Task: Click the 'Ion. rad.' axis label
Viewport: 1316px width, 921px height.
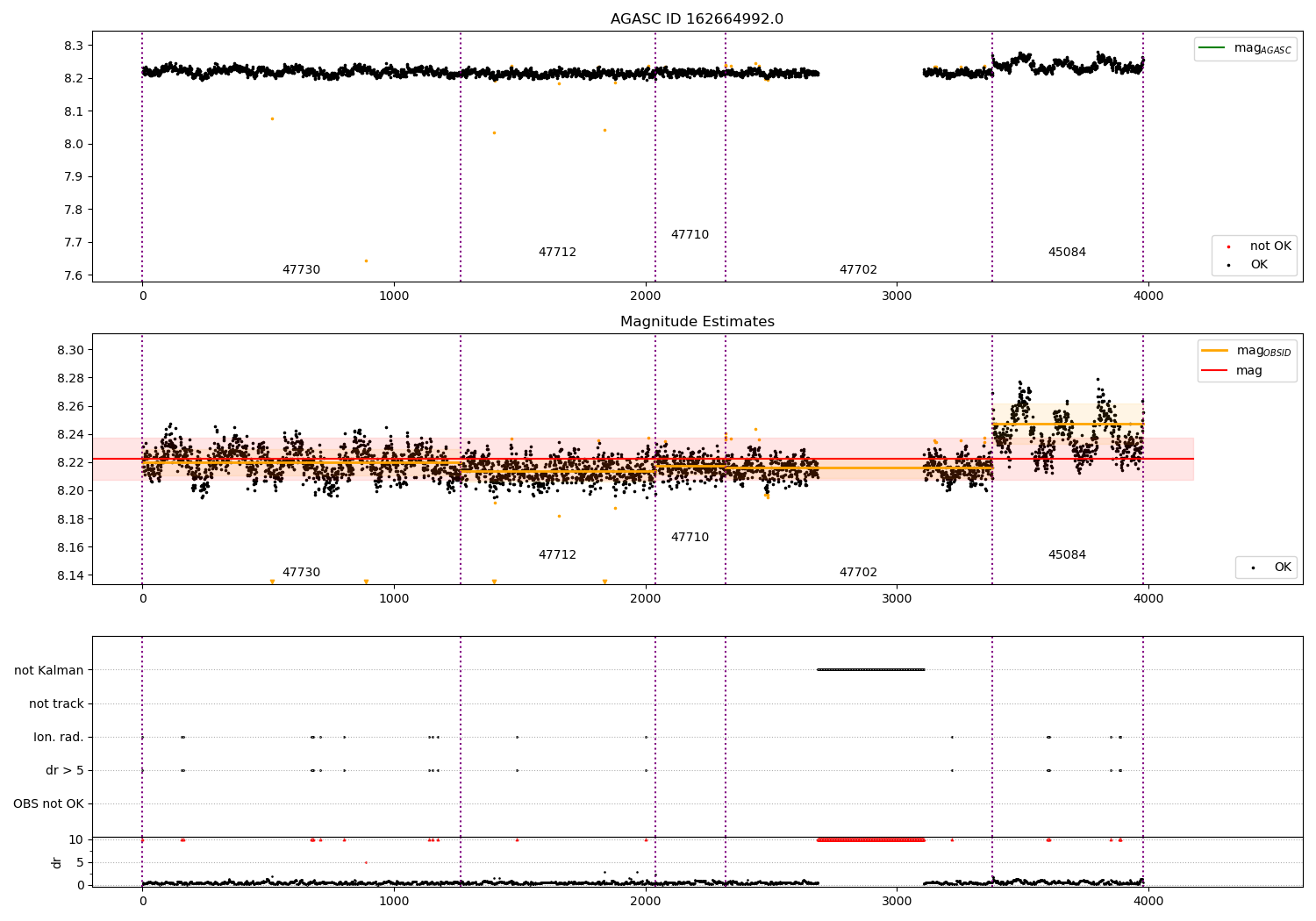Action: click(59, 737)
